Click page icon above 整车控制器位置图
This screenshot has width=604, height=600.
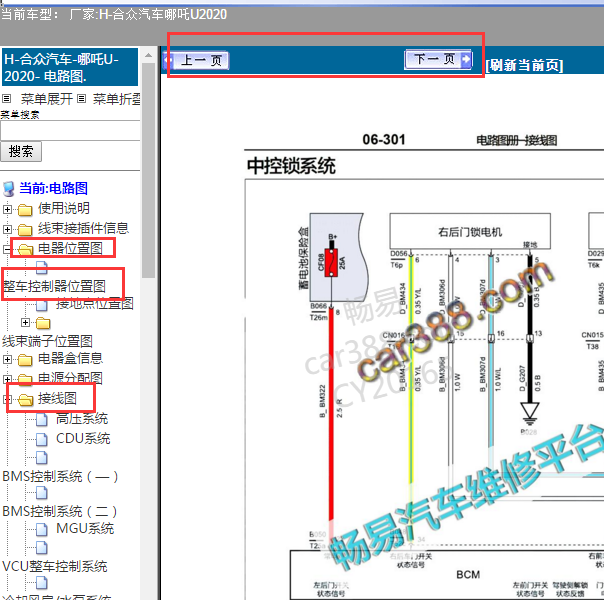click(42, 266)
